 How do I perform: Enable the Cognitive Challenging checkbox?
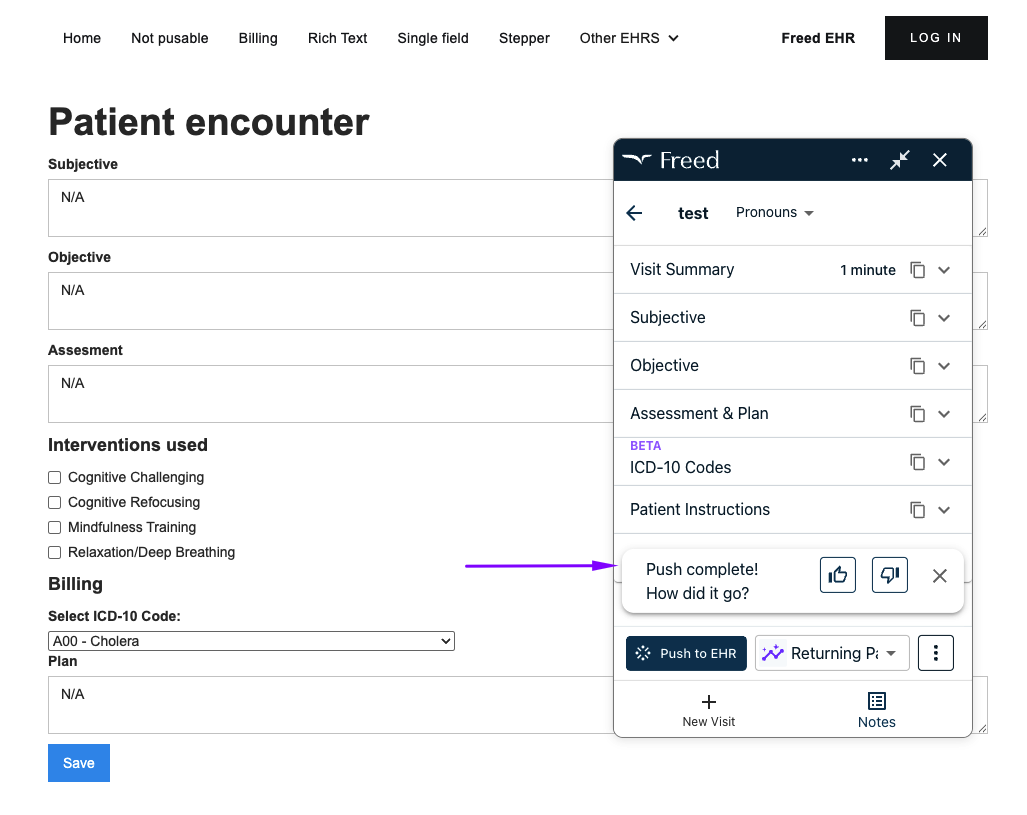[54, 477]
